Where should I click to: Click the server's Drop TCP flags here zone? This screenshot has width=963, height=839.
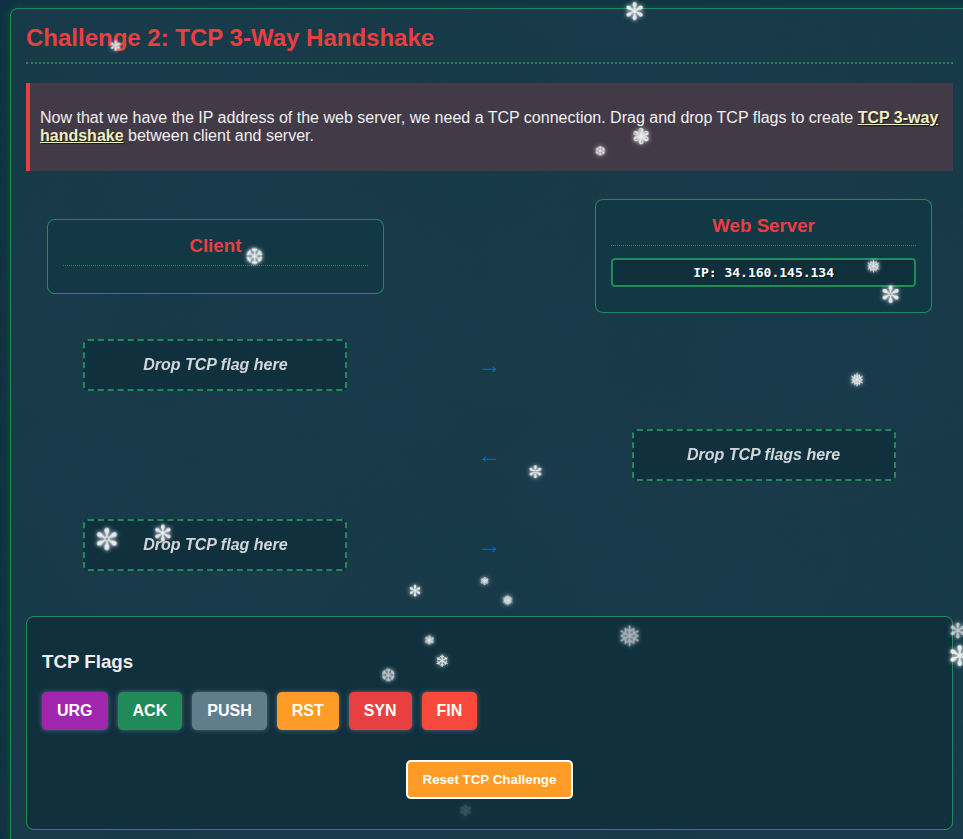763,455
